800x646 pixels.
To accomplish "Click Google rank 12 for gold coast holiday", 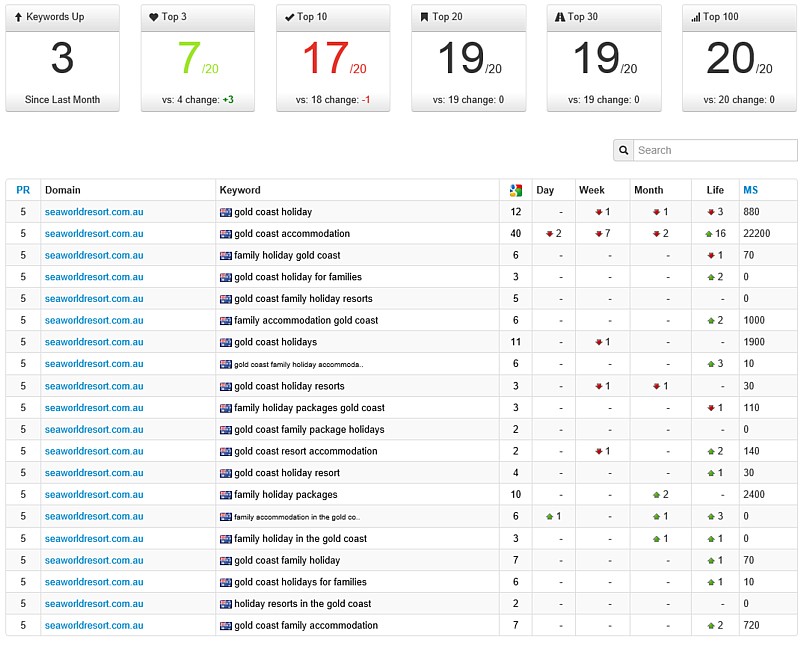I will [x=516, y=212].
